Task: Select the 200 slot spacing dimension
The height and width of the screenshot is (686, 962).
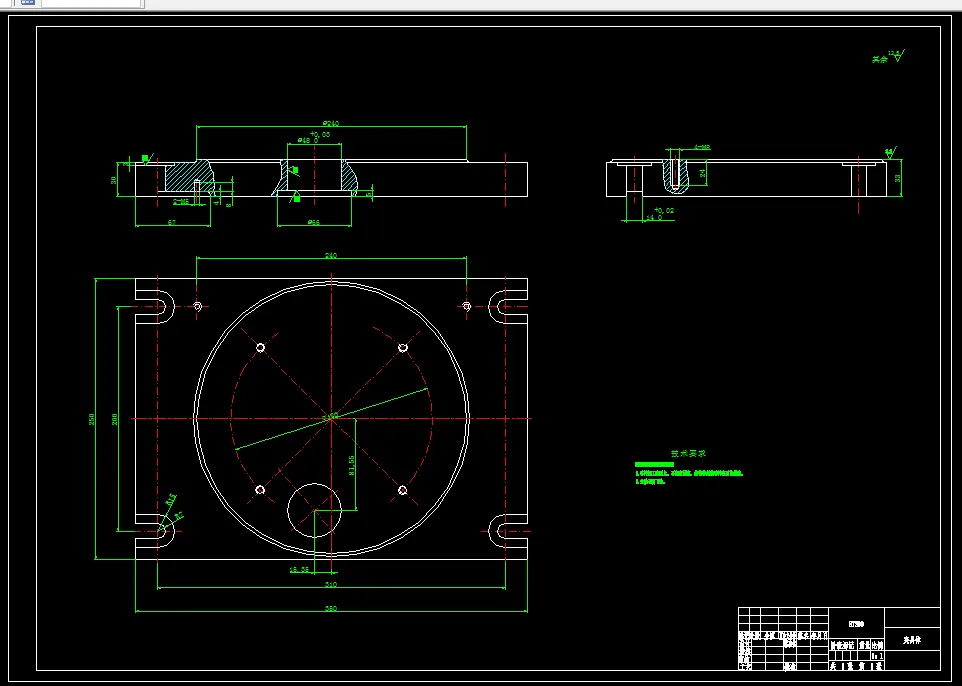Action: 114,419
